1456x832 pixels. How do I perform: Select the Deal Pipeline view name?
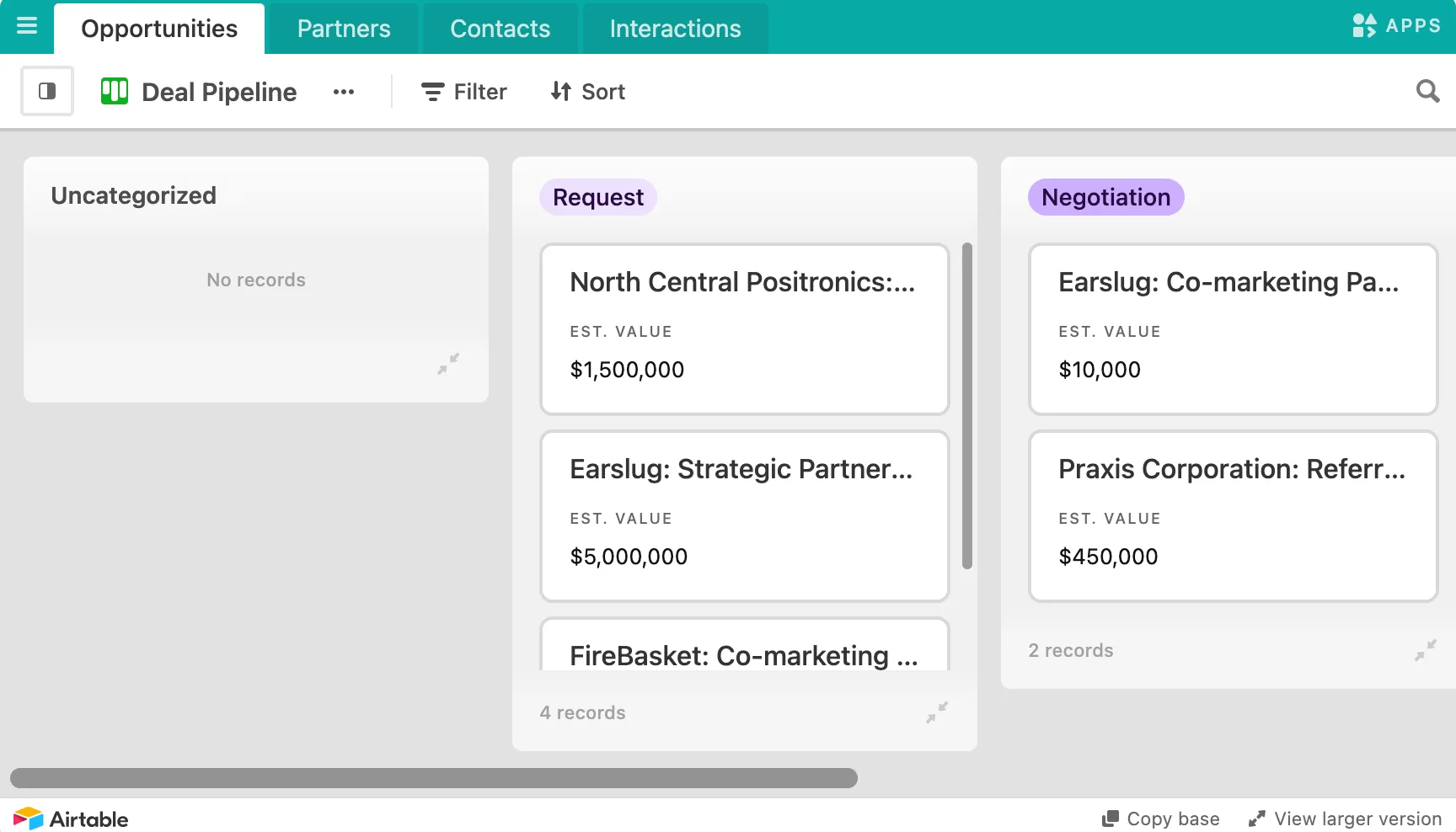pos(219,92)
